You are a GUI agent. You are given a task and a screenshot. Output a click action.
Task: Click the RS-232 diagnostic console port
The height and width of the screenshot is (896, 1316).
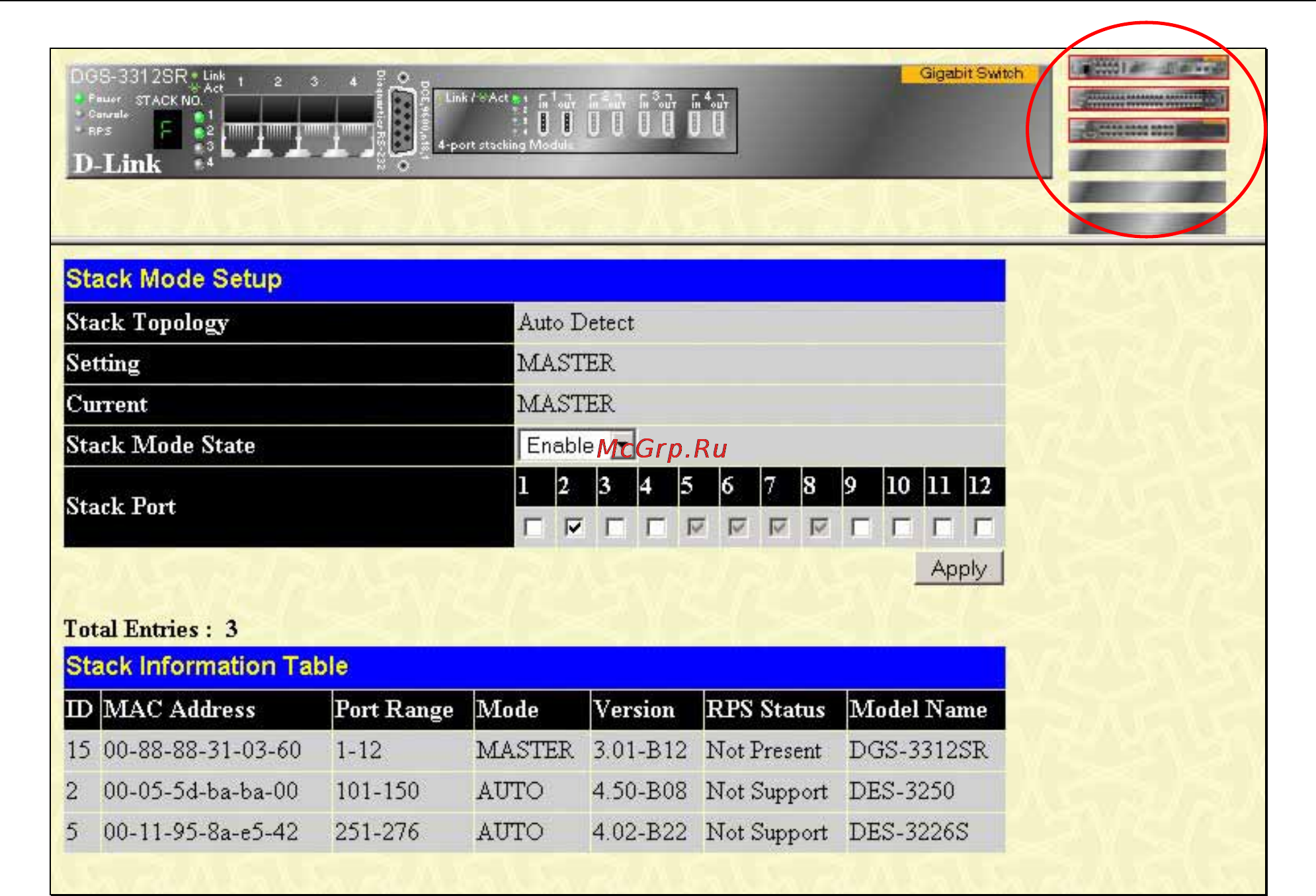[402, 122]
